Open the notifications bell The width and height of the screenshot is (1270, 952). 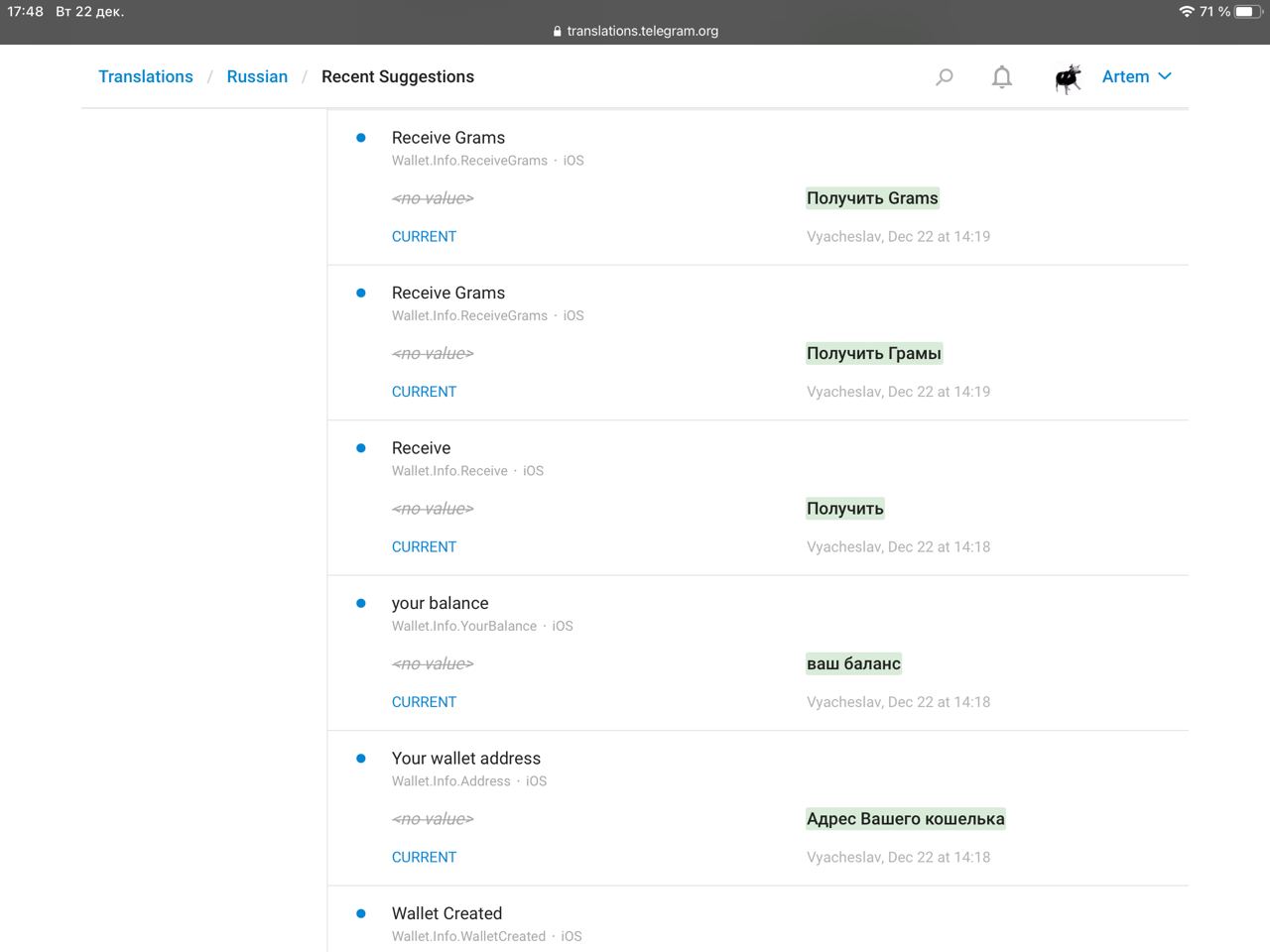point(1002,76)
